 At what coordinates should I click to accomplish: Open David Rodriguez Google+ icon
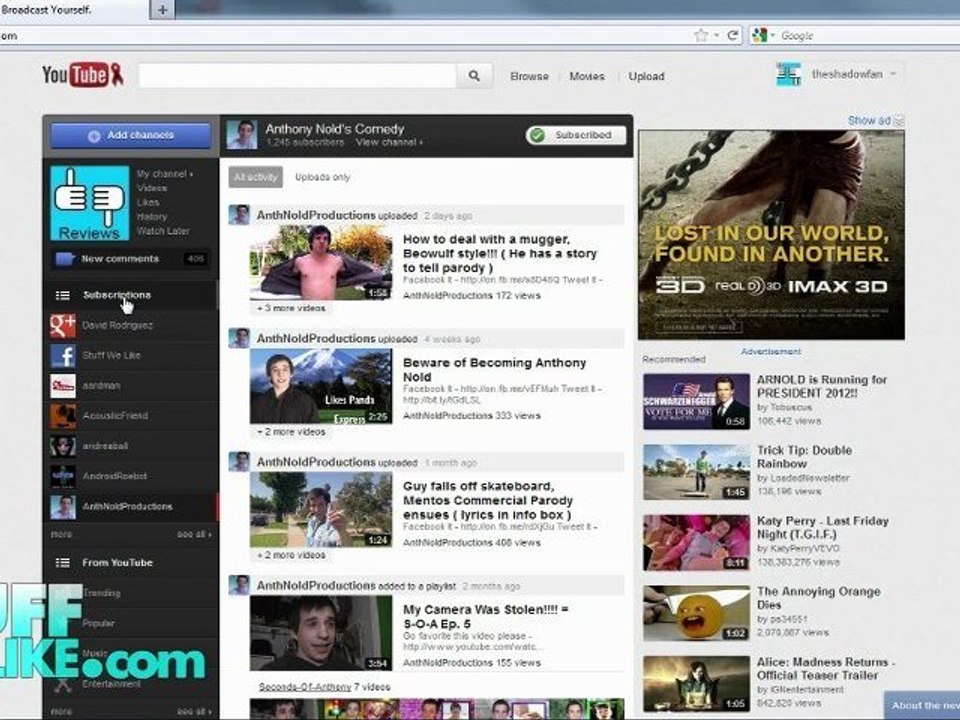tap(62, 325)
